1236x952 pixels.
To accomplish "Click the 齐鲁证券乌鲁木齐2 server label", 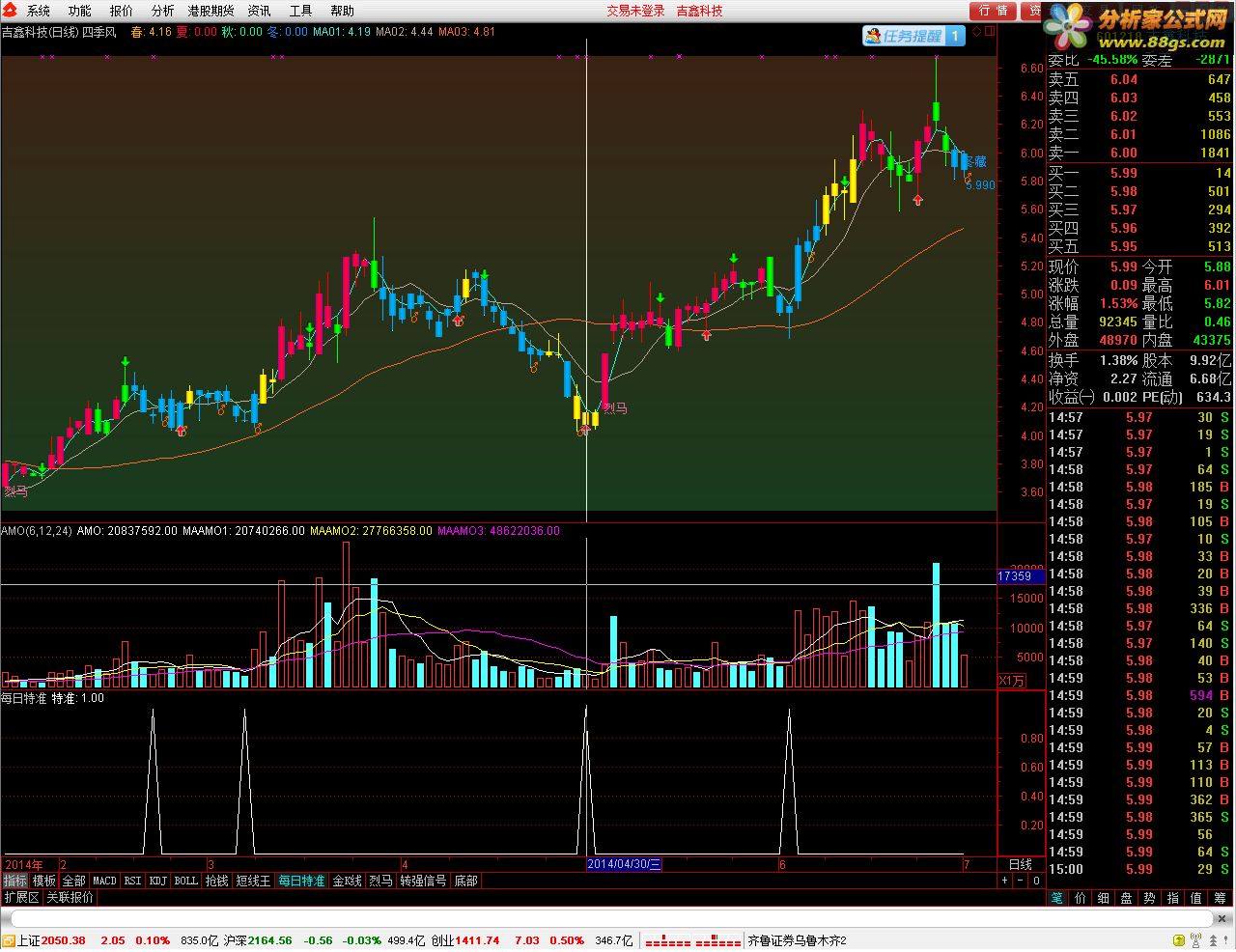I will click(x=797, y=940).
